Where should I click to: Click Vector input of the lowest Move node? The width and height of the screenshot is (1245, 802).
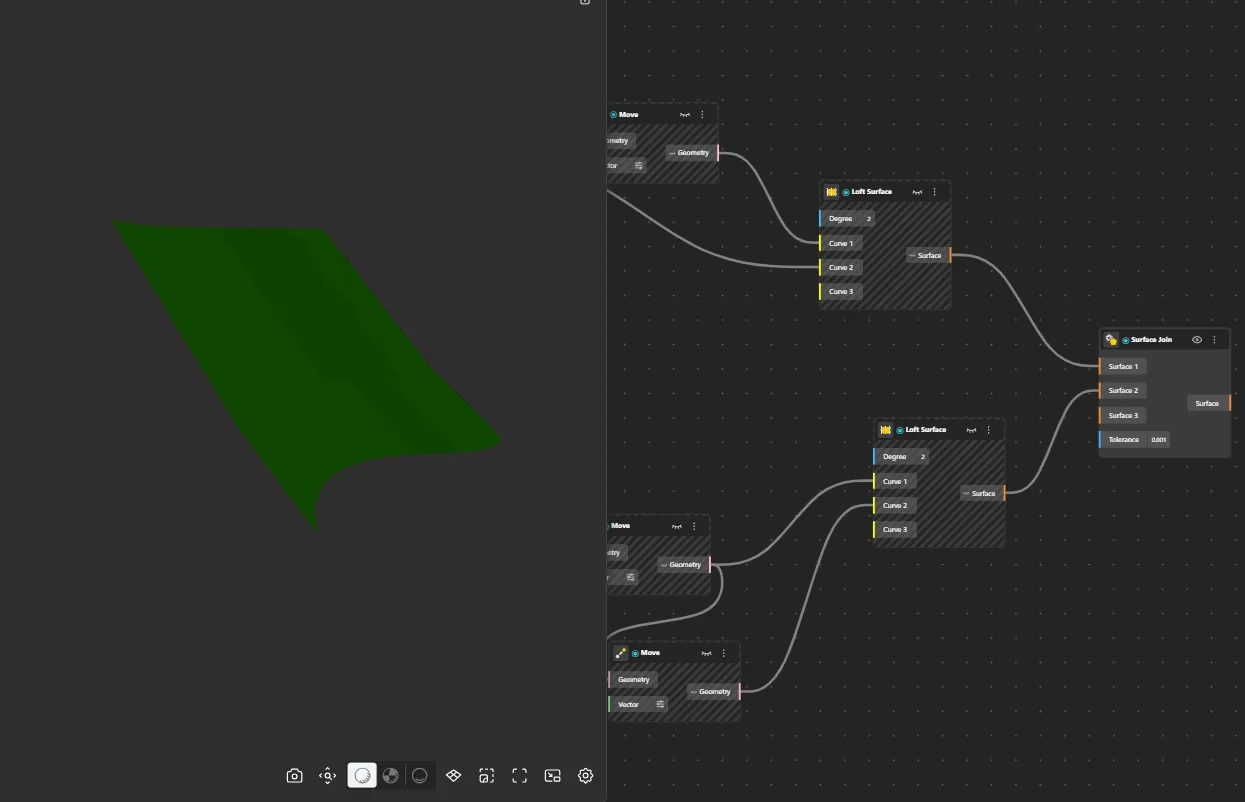[x=628, y=704]
